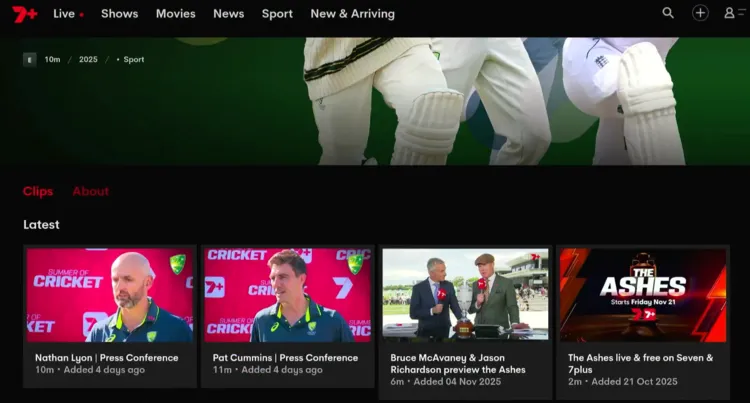Click the rating badge icon beside 10m

coord(30,60)
